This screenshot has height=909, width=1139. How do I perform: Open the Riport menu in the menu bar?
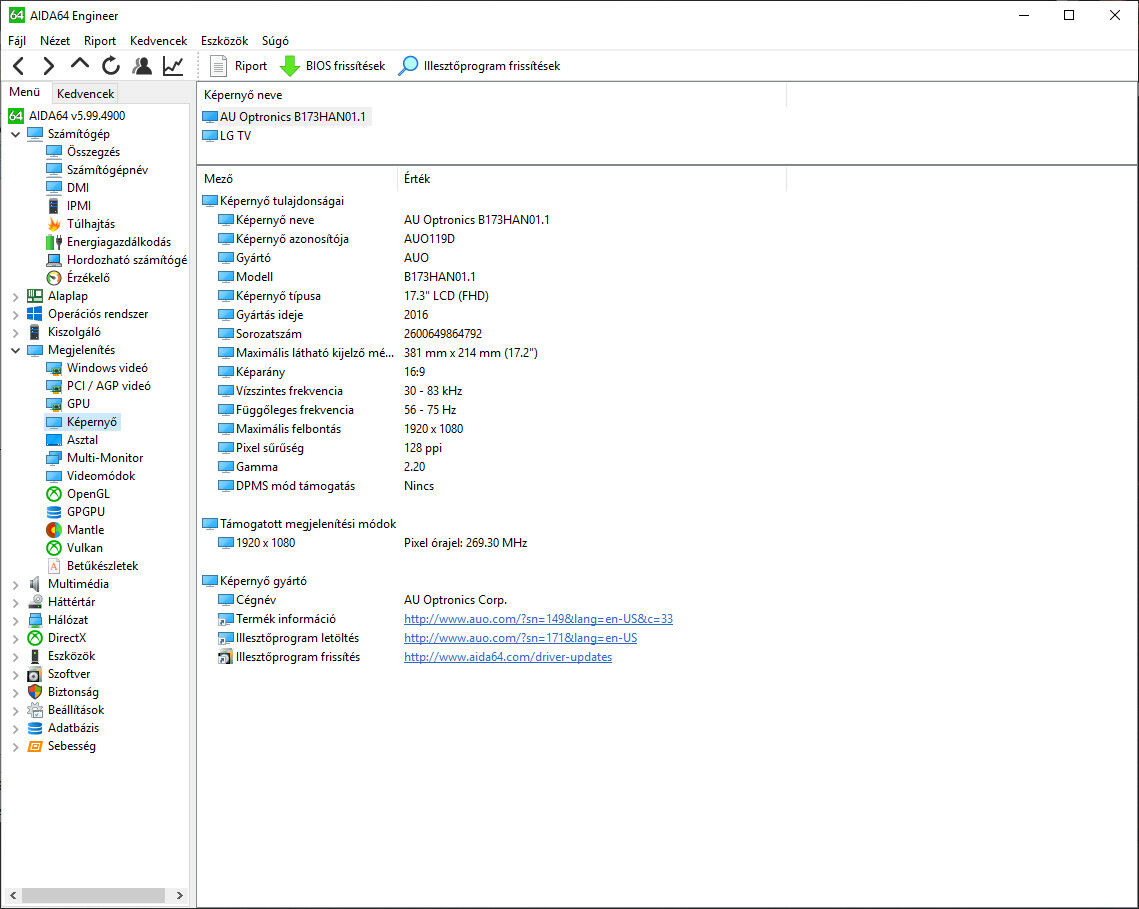(100, 41)
